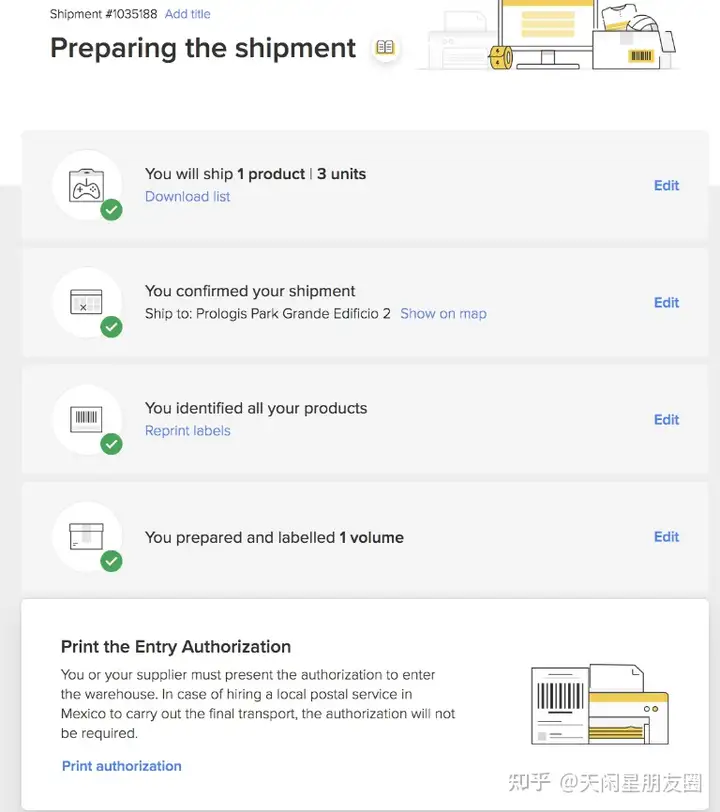Edit the confirmed shipment step
Screen dimensions: 720x812
666,302
